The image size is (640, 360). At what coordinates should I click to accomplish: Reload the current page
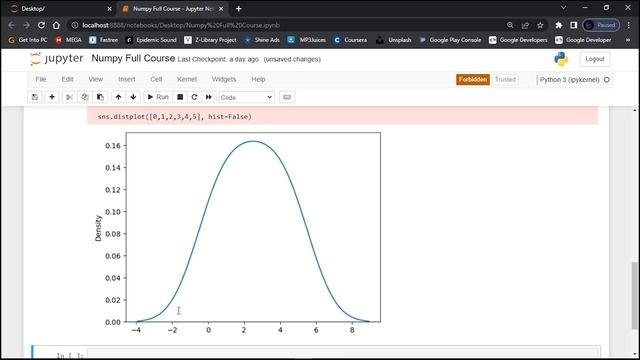(41, 25)
